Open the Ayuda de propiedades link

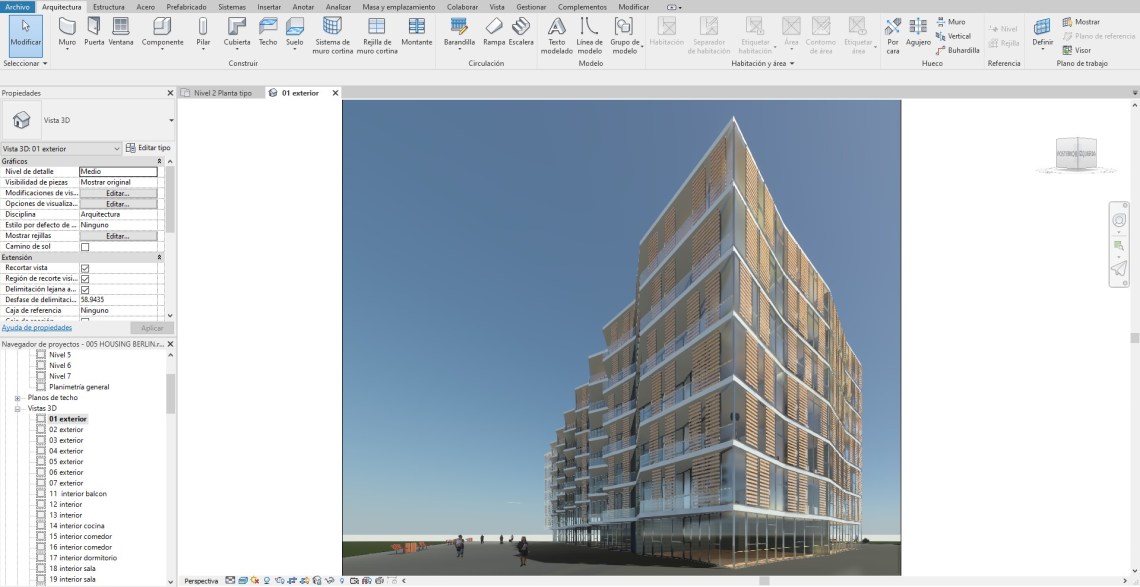[37, 327]
